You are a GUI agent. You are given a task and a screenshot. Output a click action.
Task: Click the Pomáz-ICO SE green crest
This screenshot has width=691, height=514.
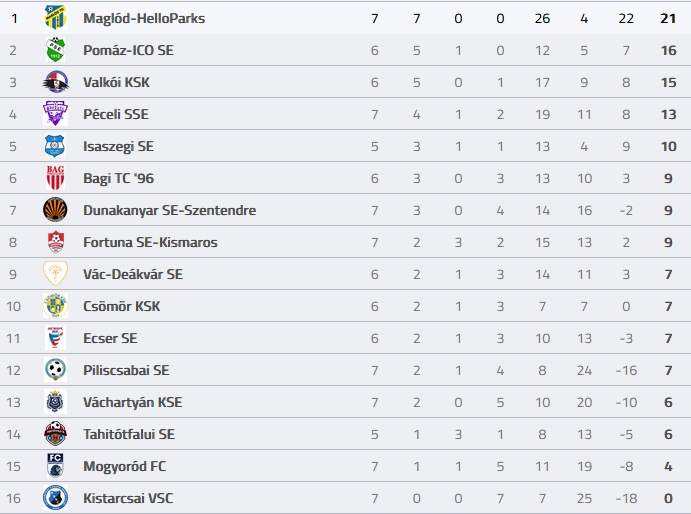(56, 50)
